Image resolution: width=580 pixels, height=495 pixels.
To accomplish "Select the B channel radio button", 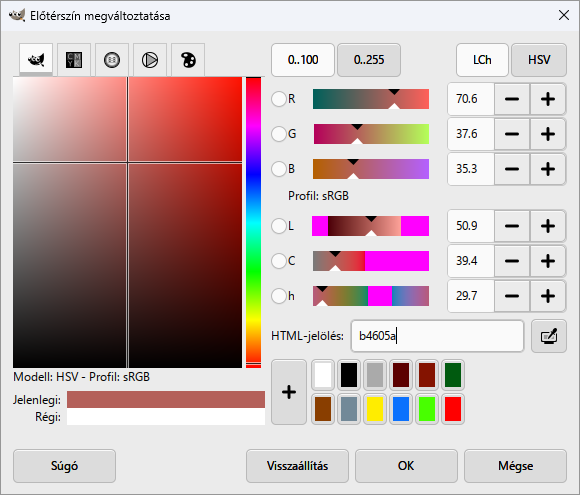I will [x=279, y=169].
